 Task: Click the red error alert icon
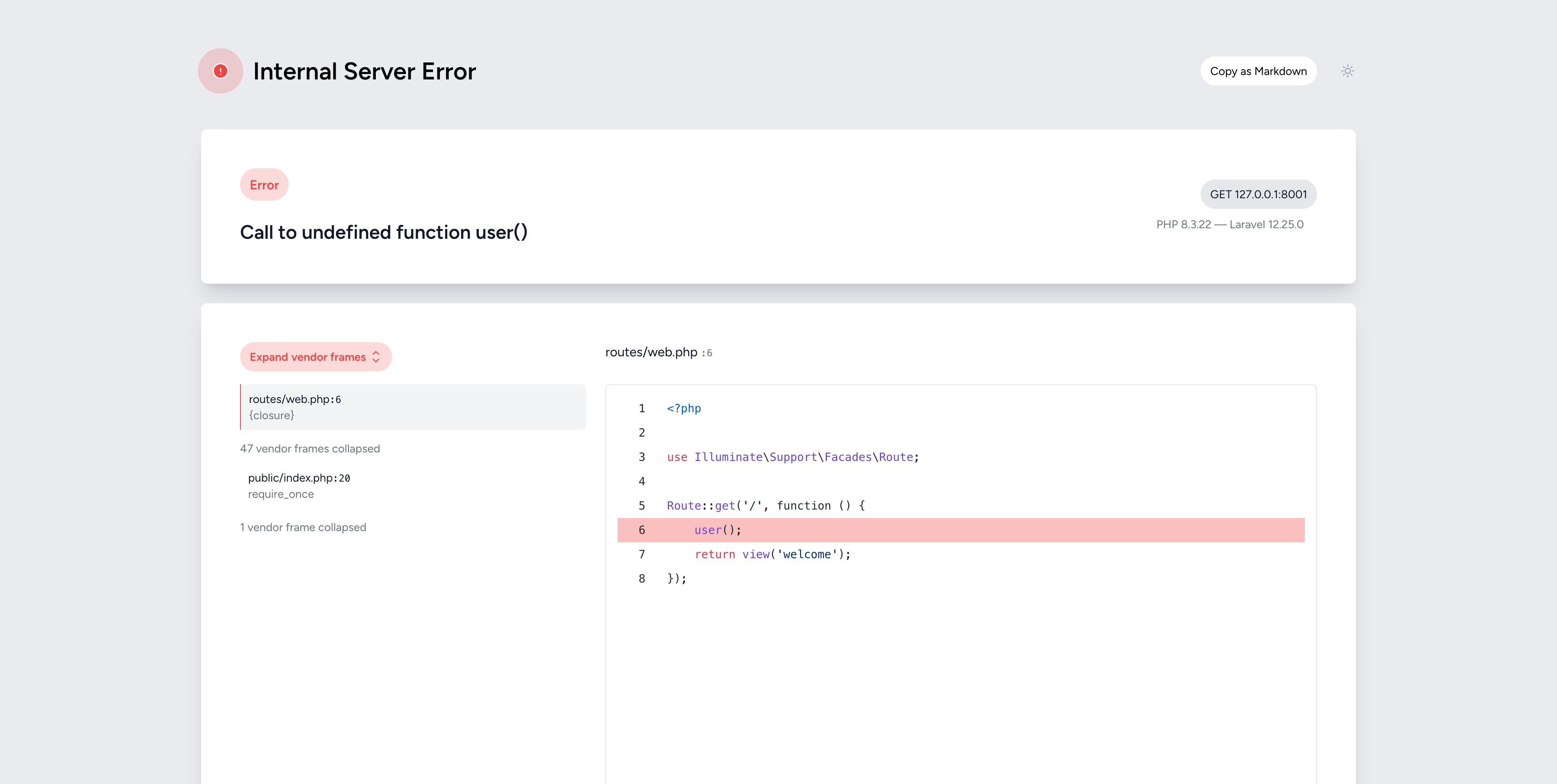point(221,71)
